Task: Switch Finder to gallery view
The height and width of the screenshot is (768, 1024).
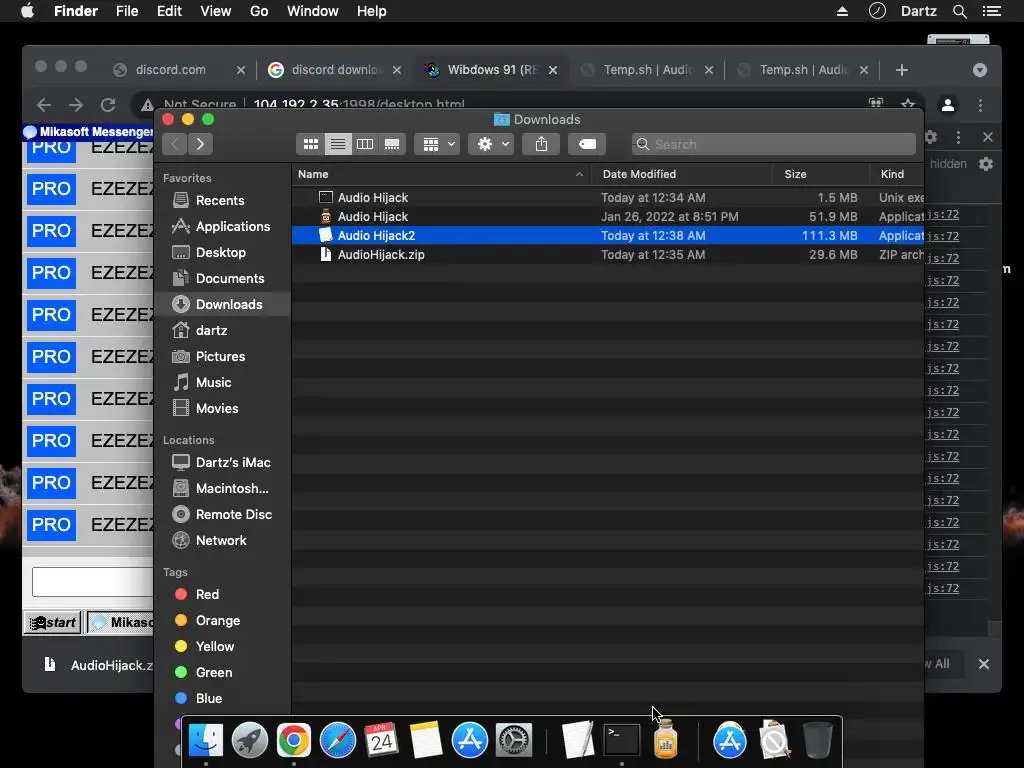Action: (x=392, y=144)
